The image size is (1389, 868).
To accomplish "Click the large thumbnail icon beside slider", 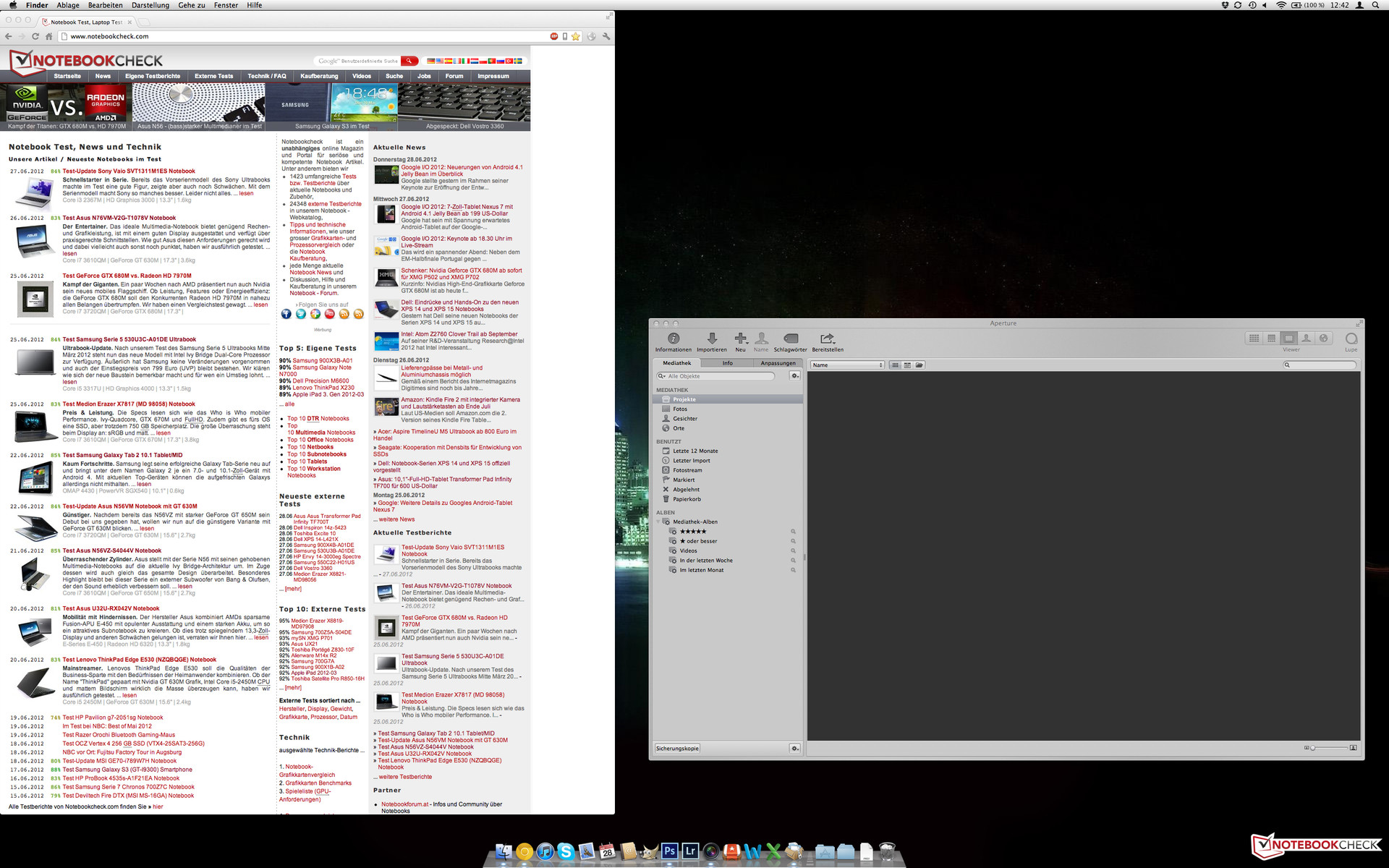I will pos(1353,748).
